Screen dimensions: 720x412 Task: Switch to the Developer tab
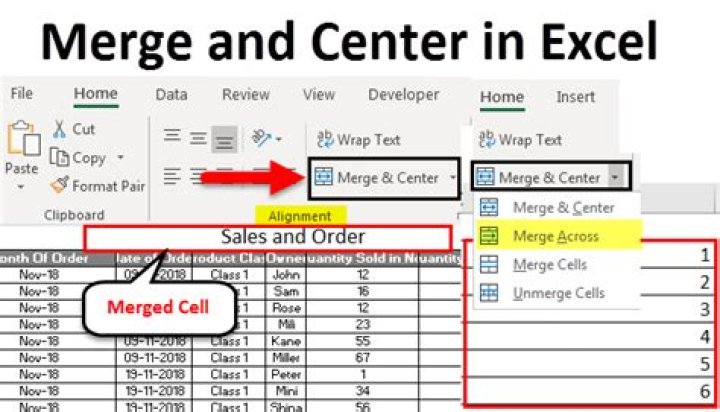[x=404, y=95]
